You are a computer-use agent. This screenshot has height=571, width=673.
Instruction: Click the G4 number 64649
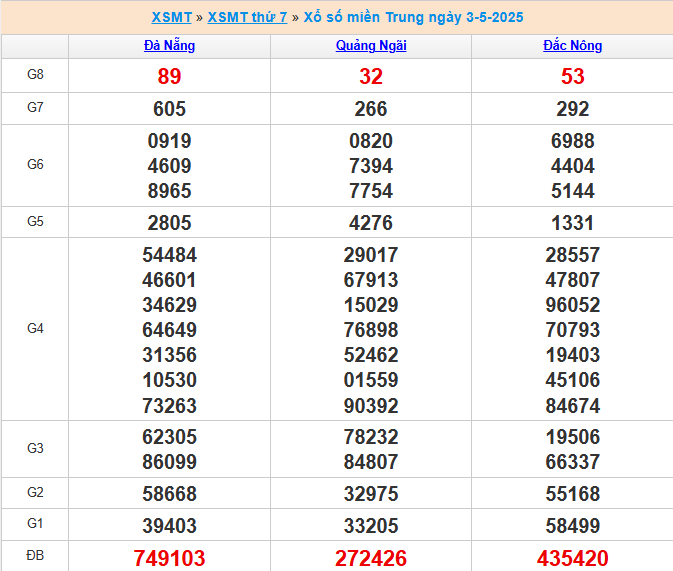(x=169, y=330)
